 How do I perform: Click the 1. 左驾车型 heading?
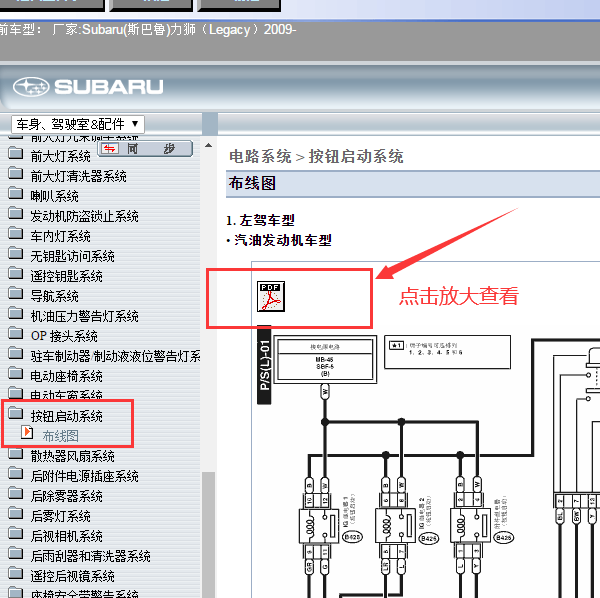(x=260, y=220)
